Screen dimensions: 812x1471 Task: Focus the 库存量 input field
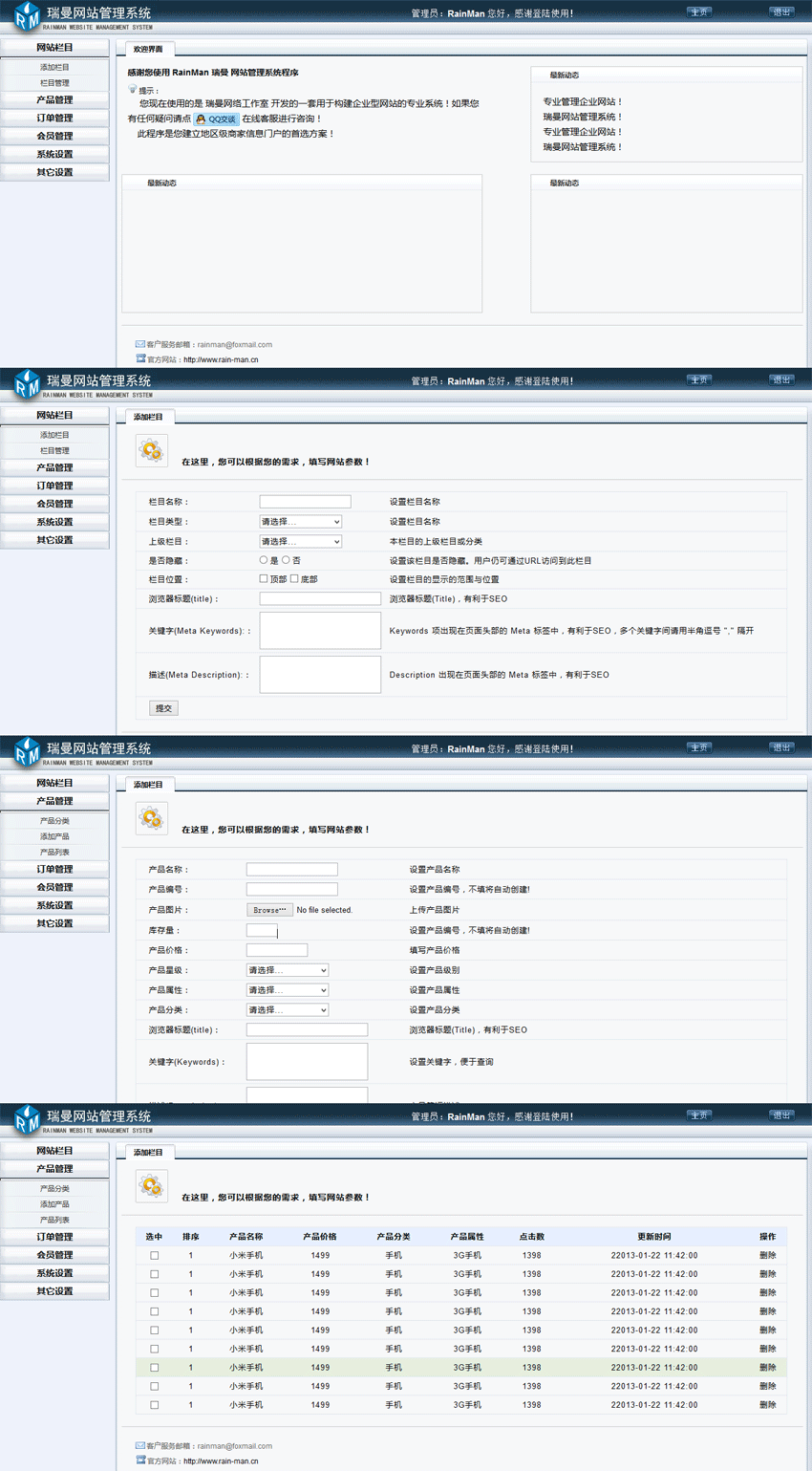[x=261, y=930]
